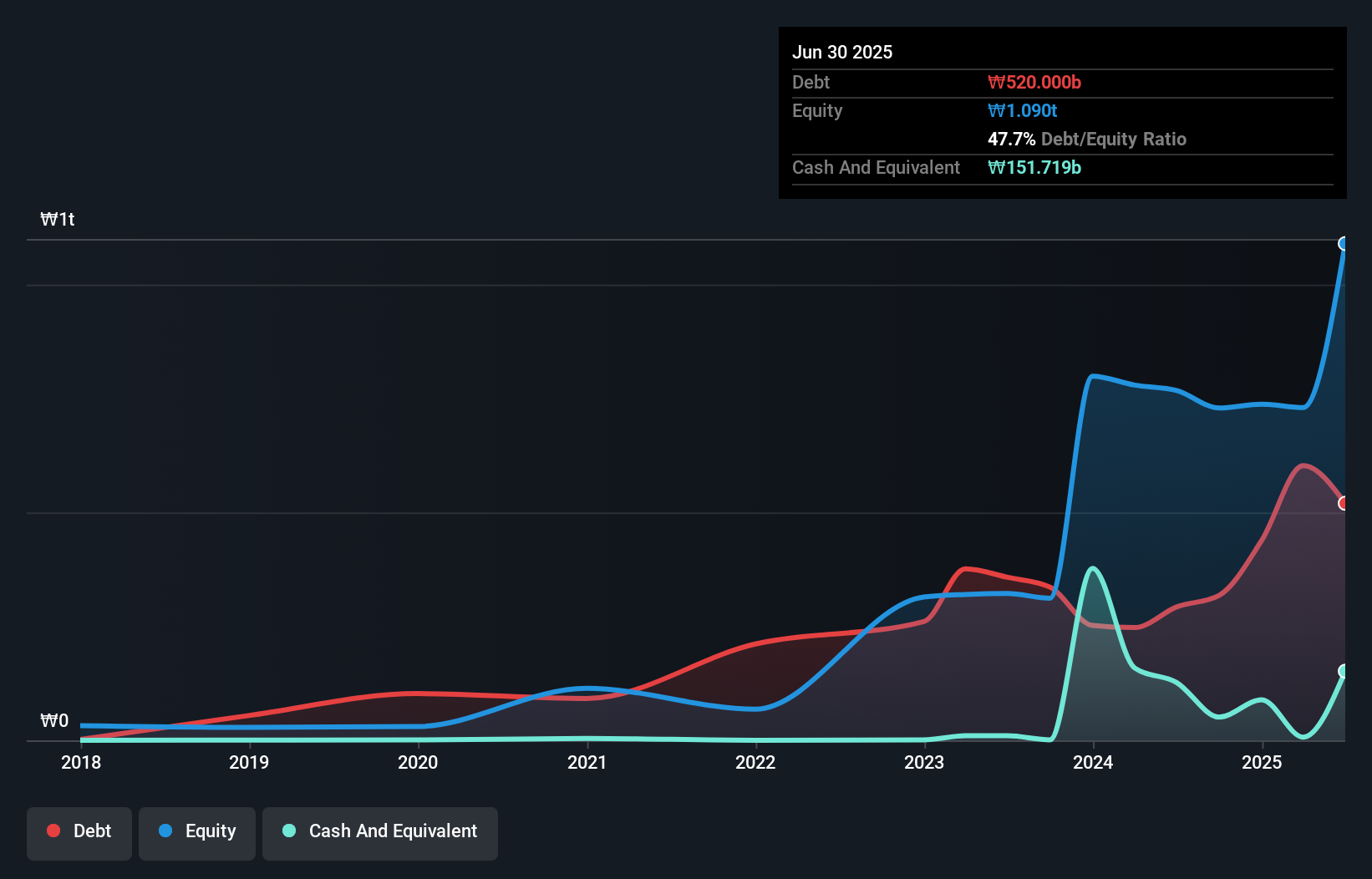Toggle the Cash And Equivalent series visibility
This screenshot has width=1372, height=879.
click(x=380, y=831)
